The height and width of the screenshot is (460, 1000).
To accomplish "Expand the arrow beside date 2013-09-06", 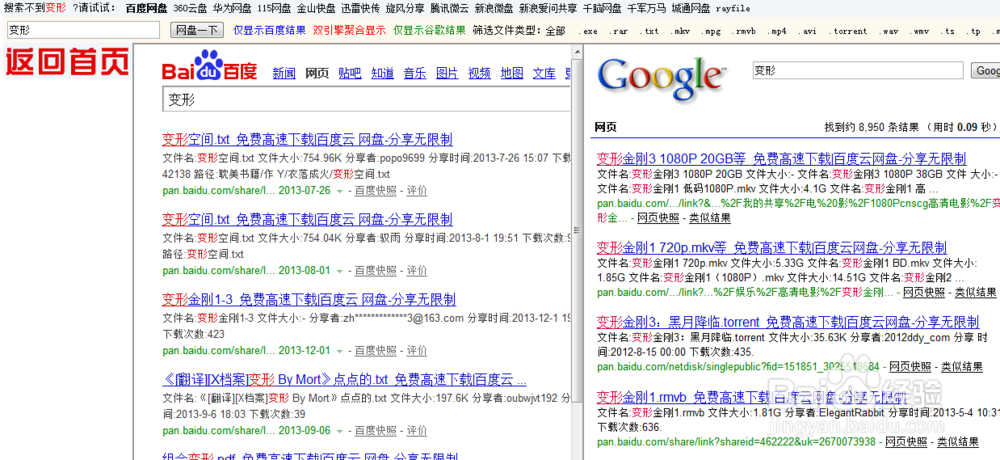I will [x=340, y=430].
